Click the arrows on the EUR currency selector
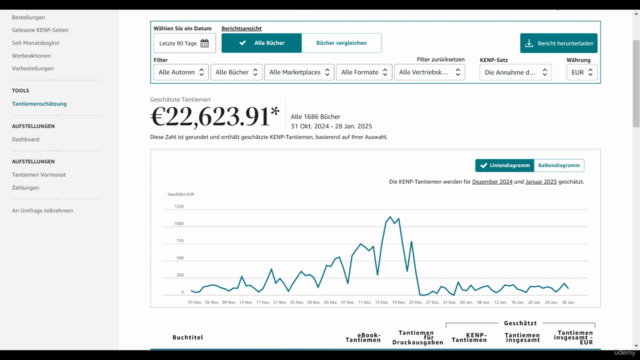This screenshot has width=640, height=360. point(590,72)
